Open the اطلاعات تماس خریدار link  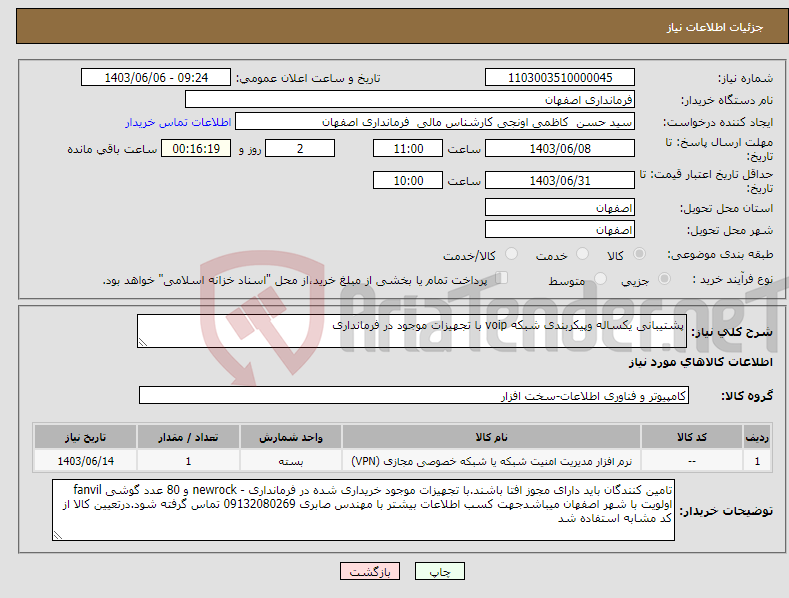(178, 122)
